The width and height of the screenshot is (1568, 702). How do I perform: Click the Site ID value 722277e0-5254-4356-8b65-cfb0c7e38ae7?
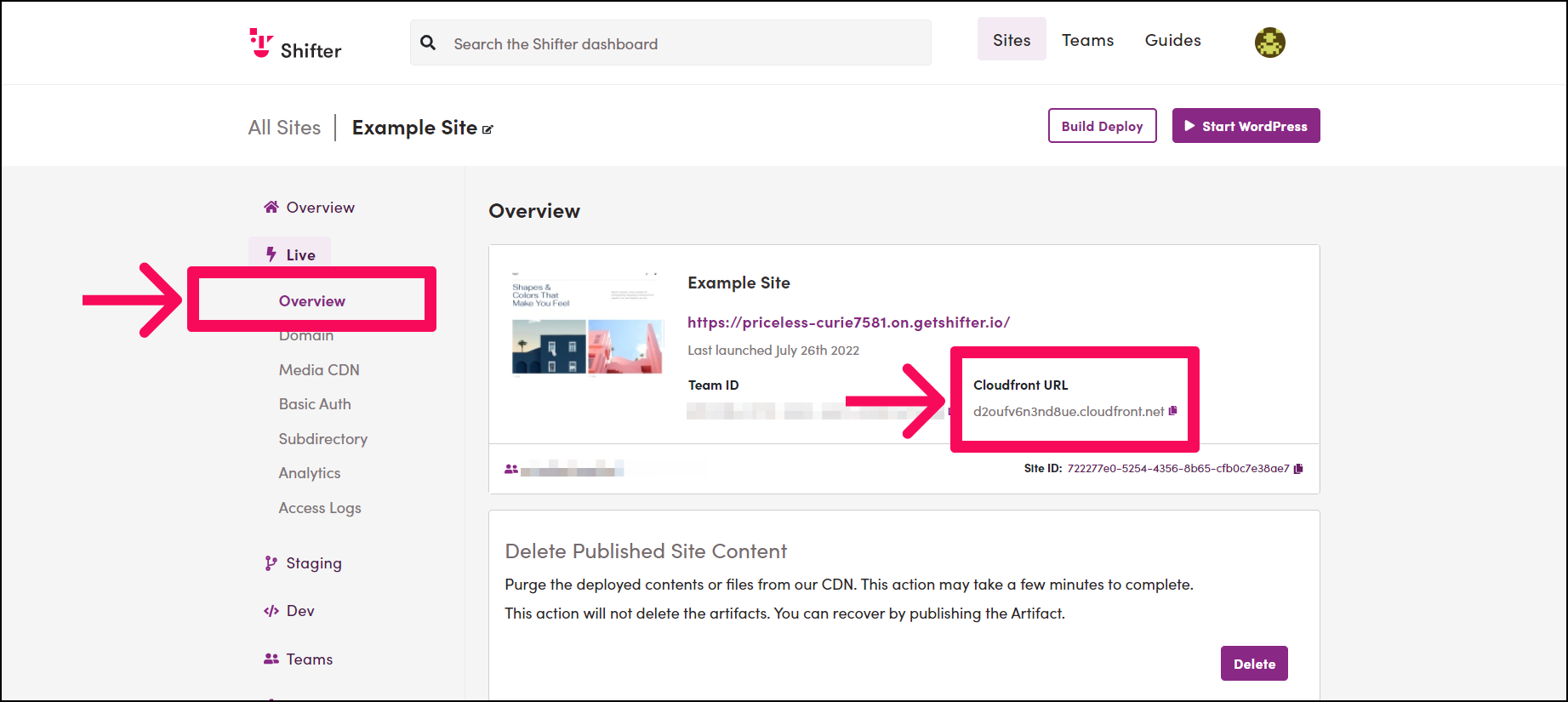point(1178,469)
